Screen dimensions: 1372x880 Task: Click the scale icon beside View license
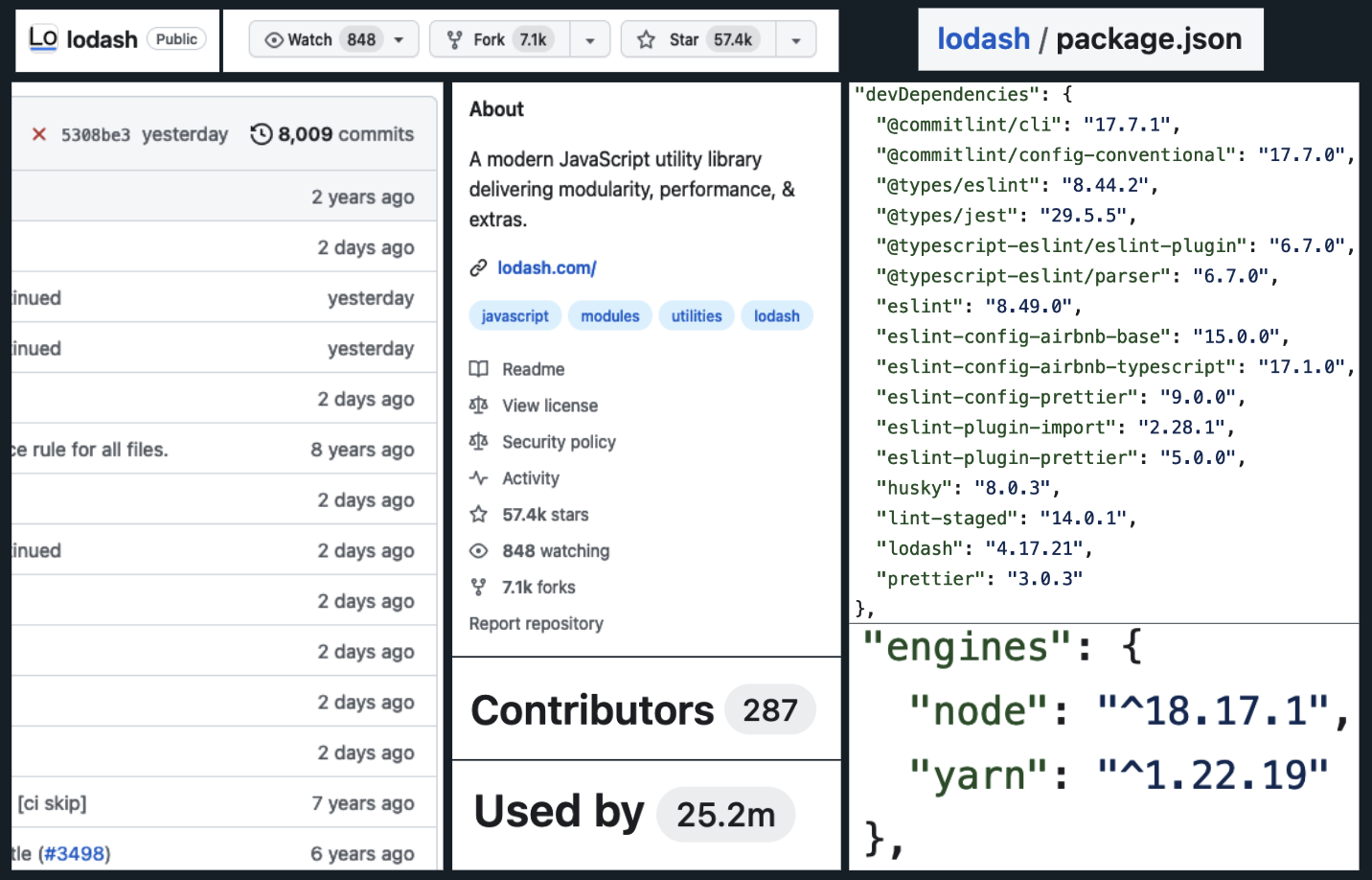[x=479, y=405]
